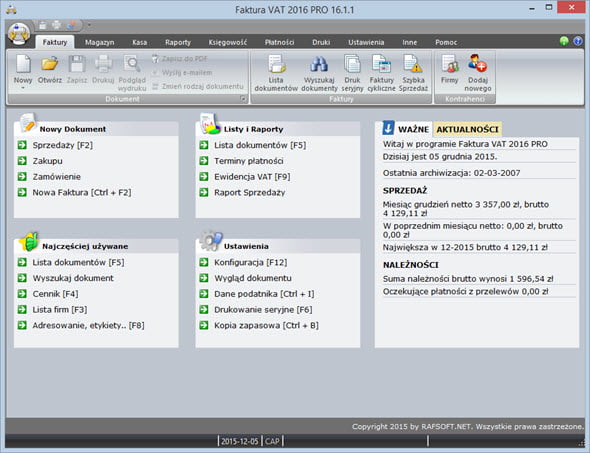Click green arrow next to Sprzedaży [F2]
Viewport: 590px width, 453px height.
tap(22, 145)
